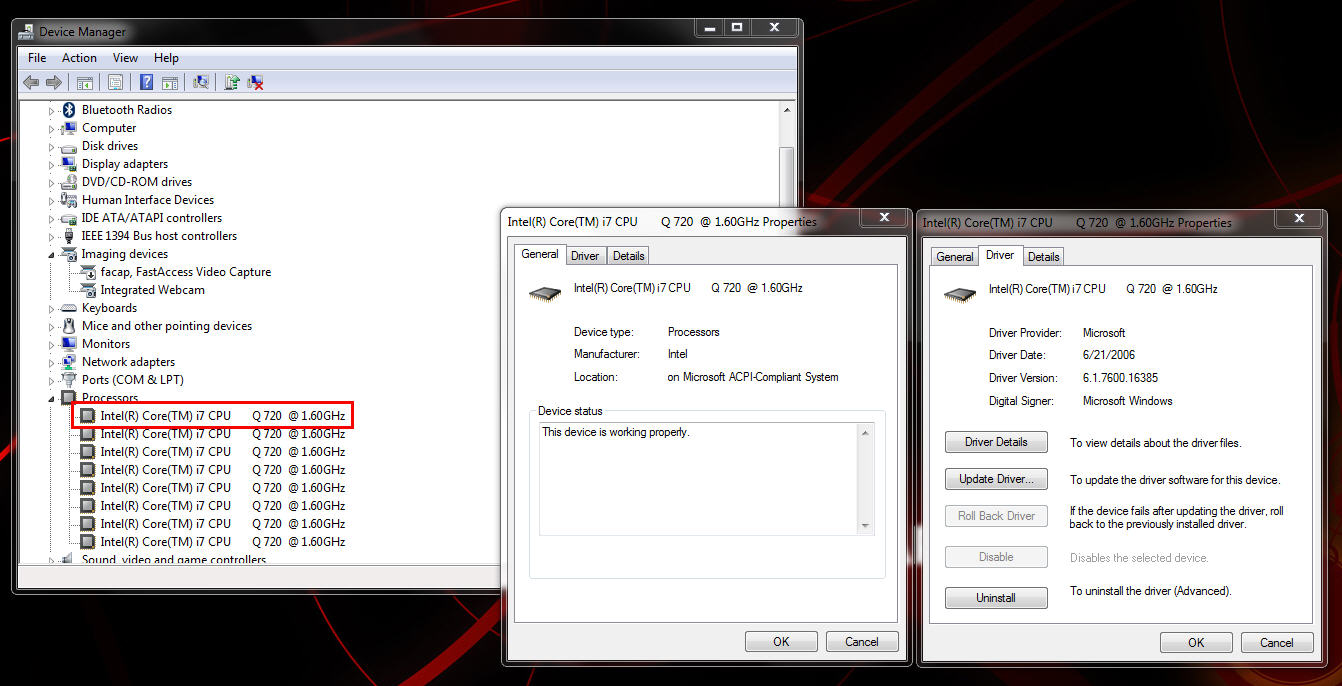Screen dimensions: 1342x686
Task: Click Cancel in the Device status dialog
Action: [862, 642]
